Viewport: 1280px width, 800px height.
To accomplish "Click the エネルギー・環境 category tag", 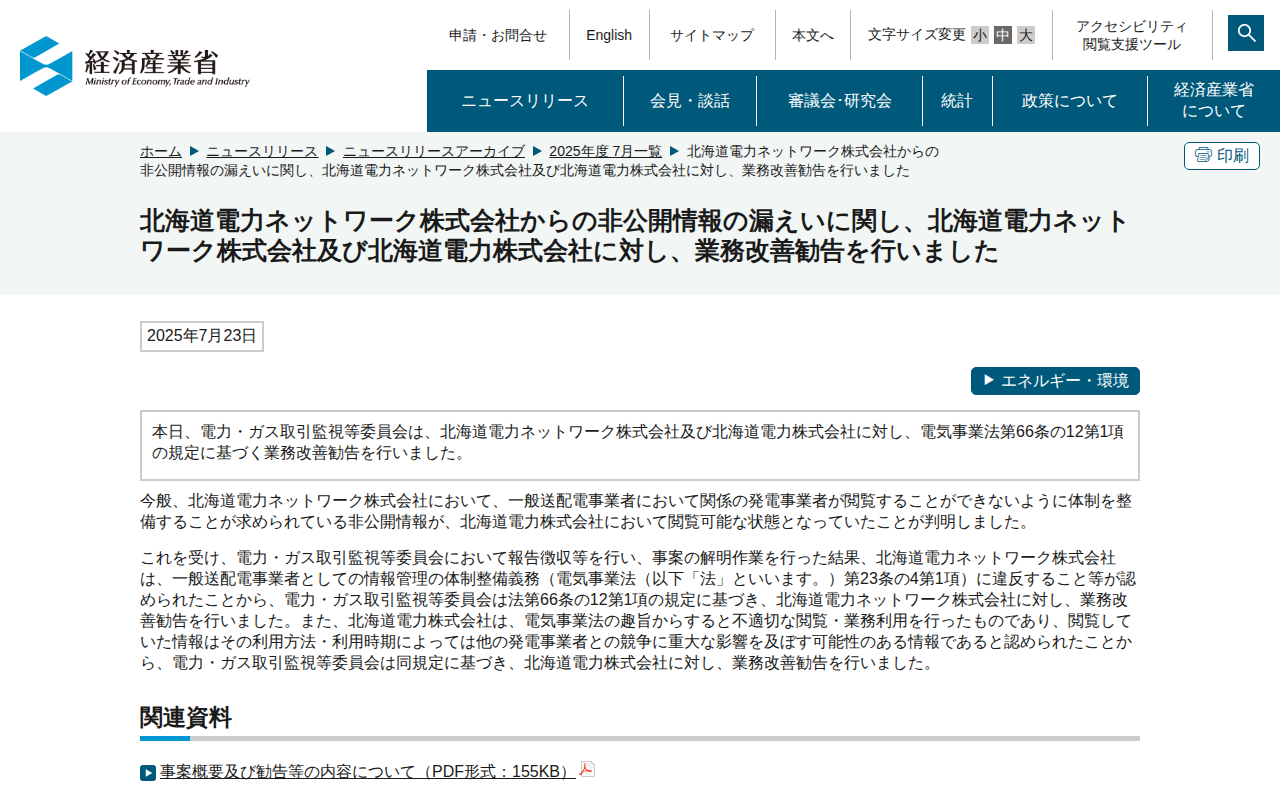I will [x=1055, y=381].
